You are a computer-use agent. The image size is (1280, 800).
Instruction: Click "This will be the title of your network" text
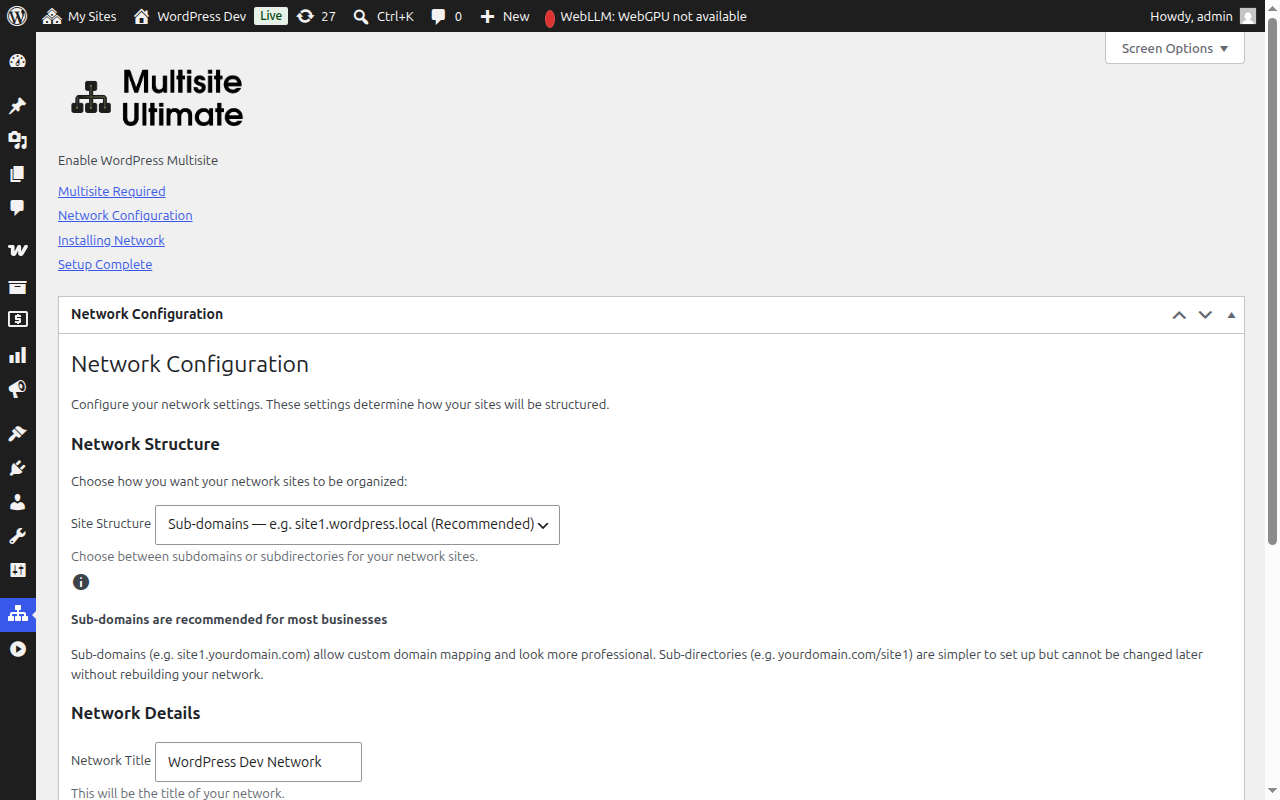(178, 793)
